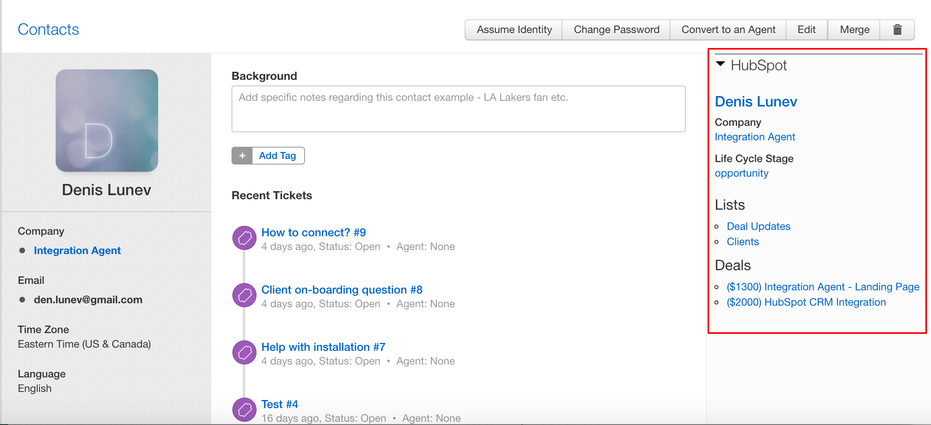
Task: Open ticket How to connect? #9
Action: 314,232
